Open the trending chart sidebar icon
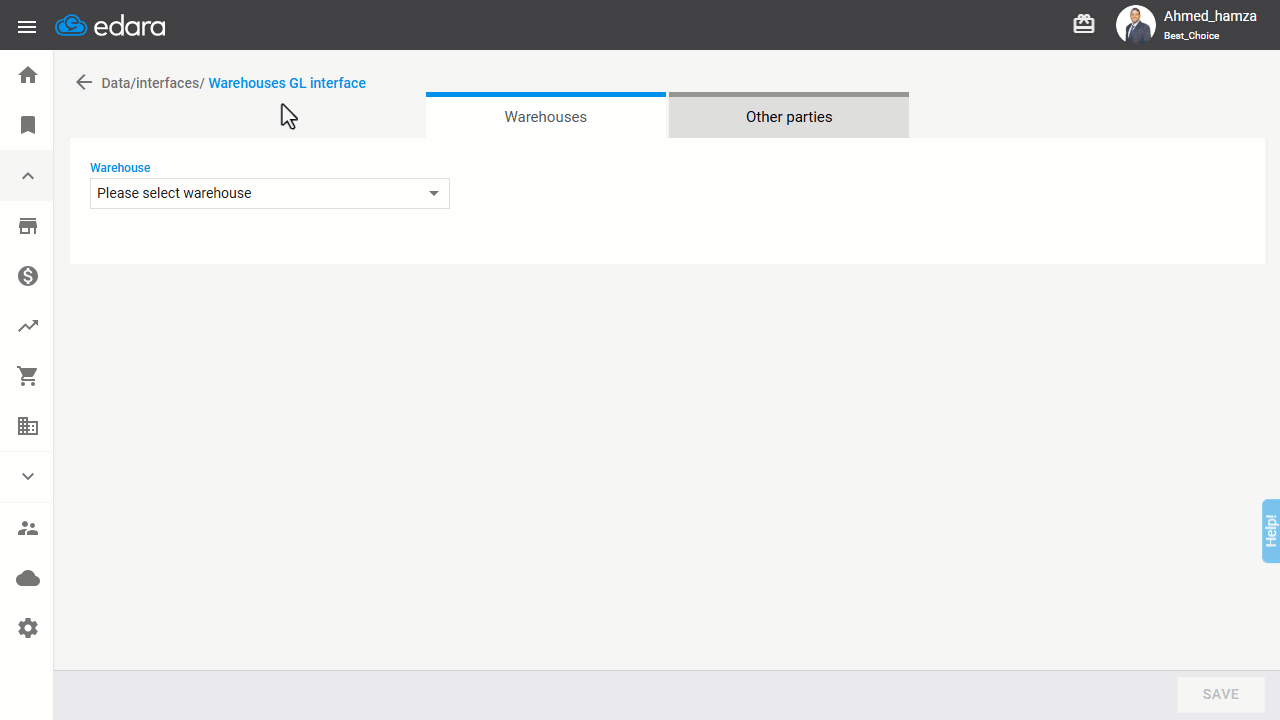Viewport: 1280px width, 720px height. coord(28,326)
